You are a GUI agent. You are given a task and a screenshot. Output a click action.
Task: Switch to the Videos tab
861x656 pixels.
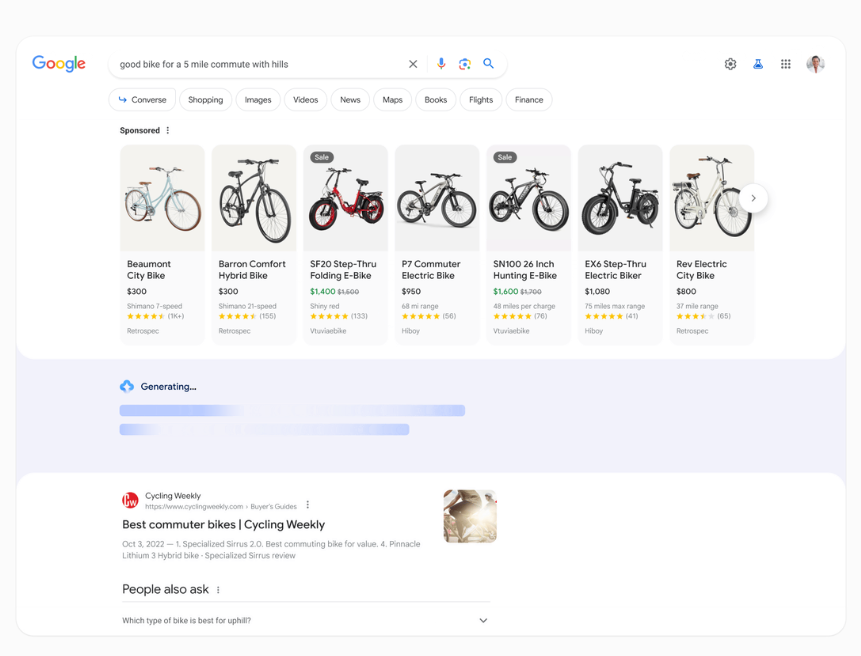point(305,100)
